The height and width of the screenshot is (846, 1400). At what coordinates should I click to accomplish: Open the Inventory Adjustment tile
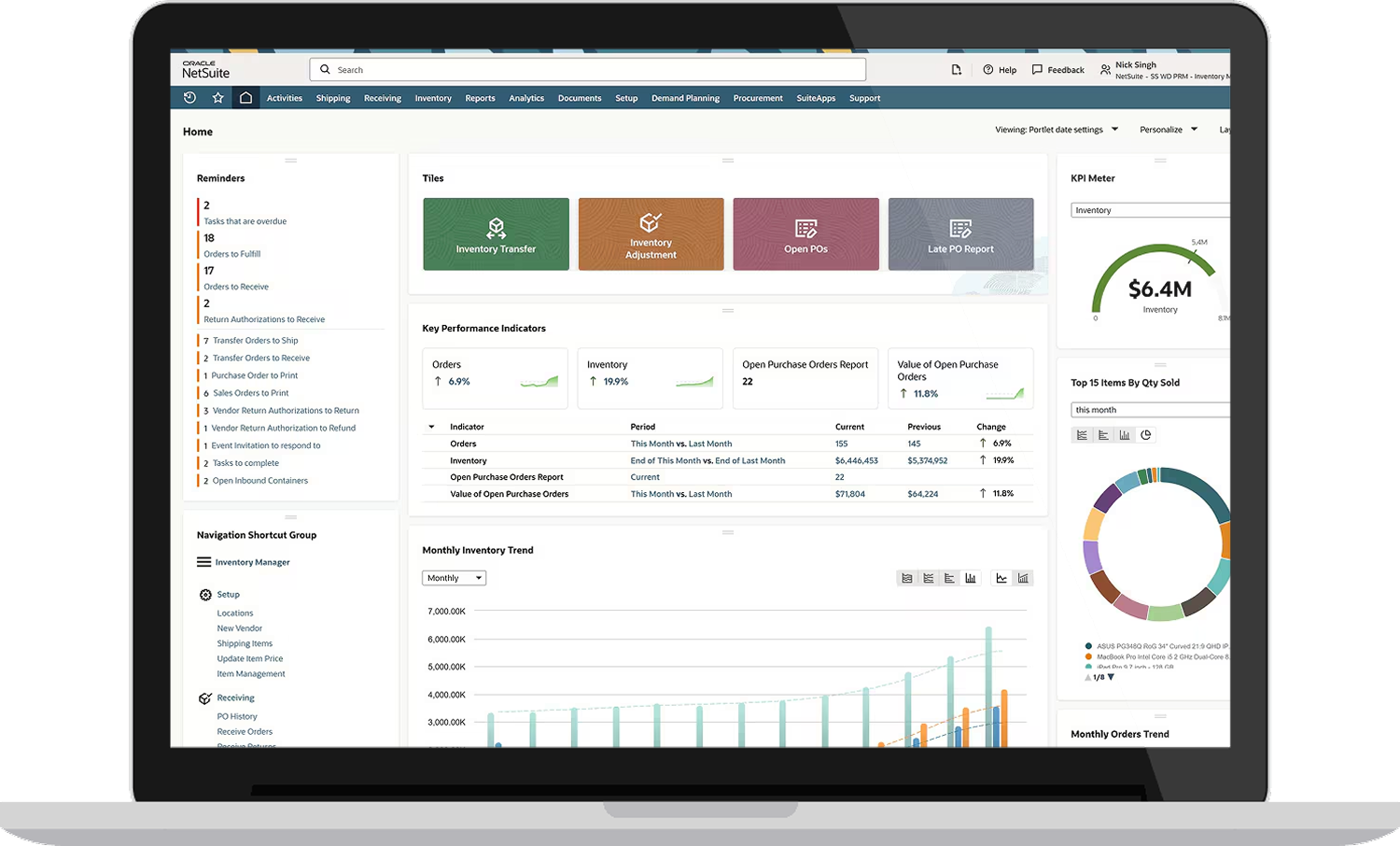651,233
